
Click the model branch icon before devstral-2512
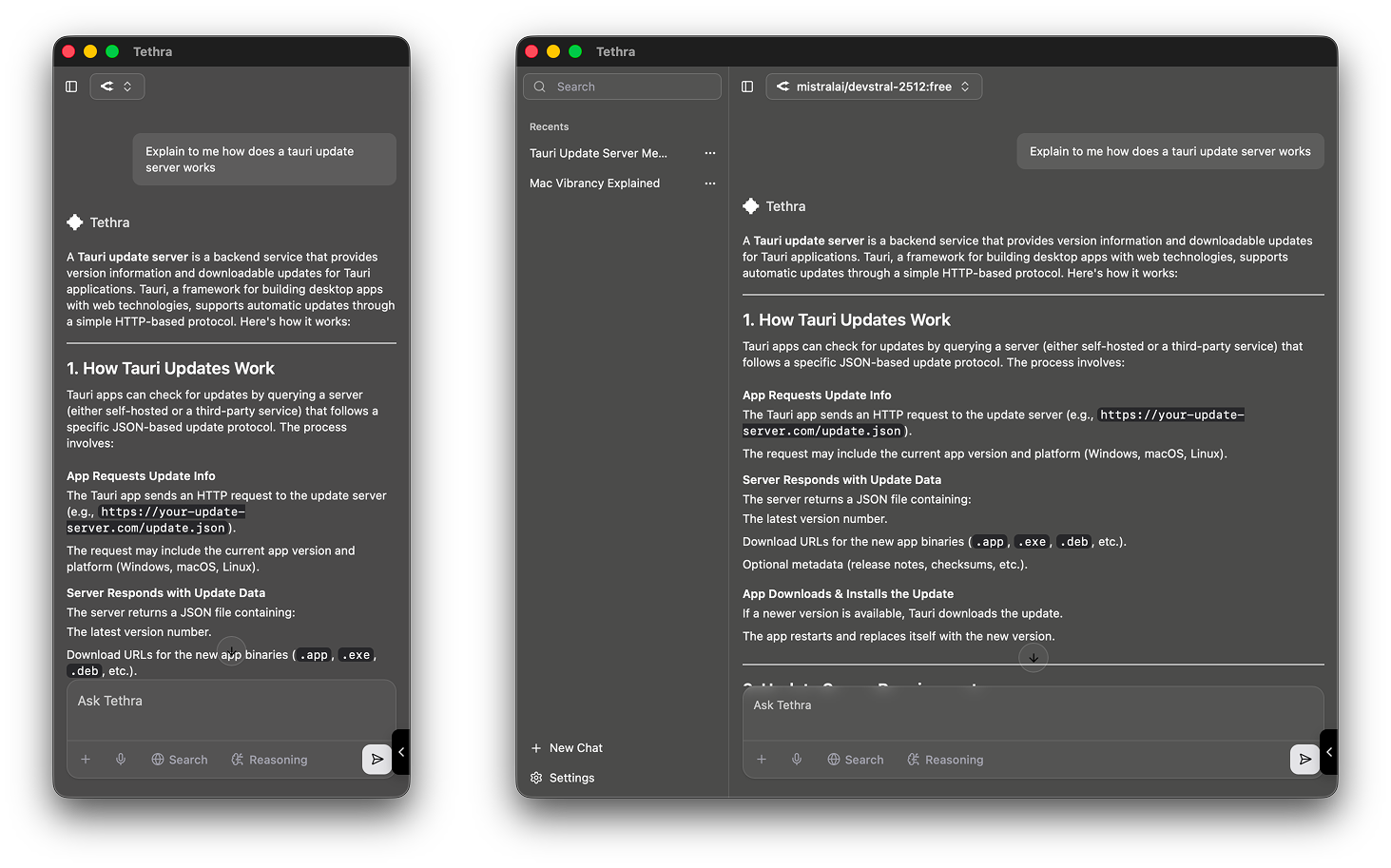[x=782, y=86]
